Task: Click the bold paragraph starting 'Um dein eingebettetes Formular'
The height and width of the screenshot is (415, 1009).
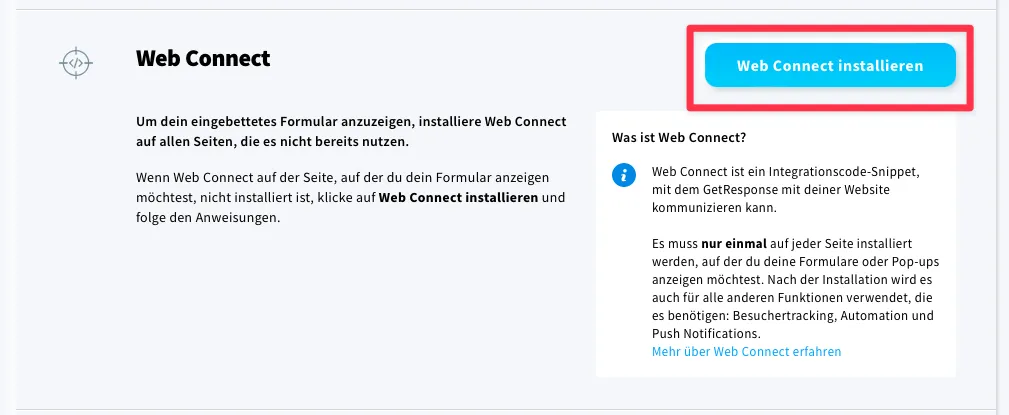Action: pos(351,132)
